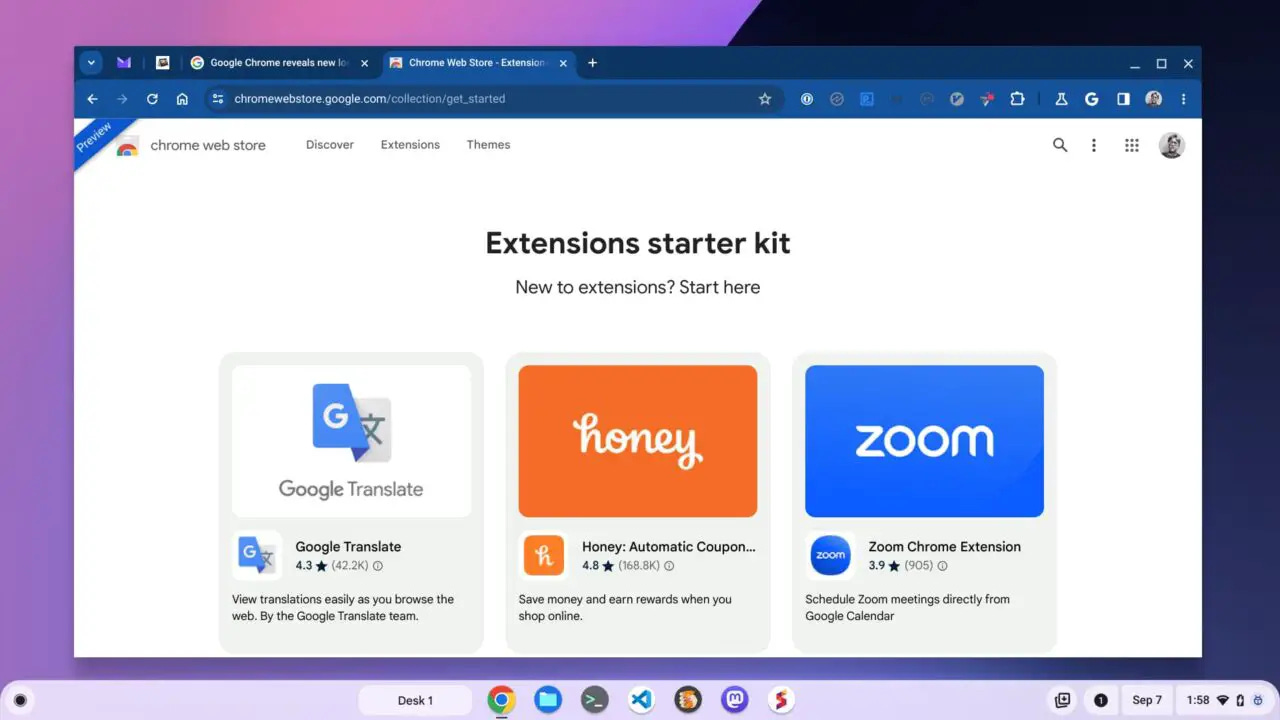
Task: Click the address bar URL
Action: point(369,99)
